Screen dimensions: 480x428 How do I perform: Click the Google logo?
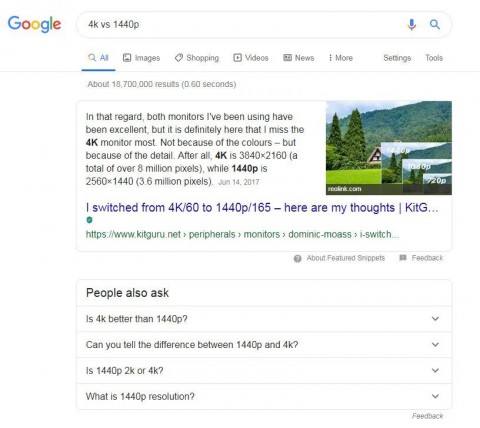(34, 24)
